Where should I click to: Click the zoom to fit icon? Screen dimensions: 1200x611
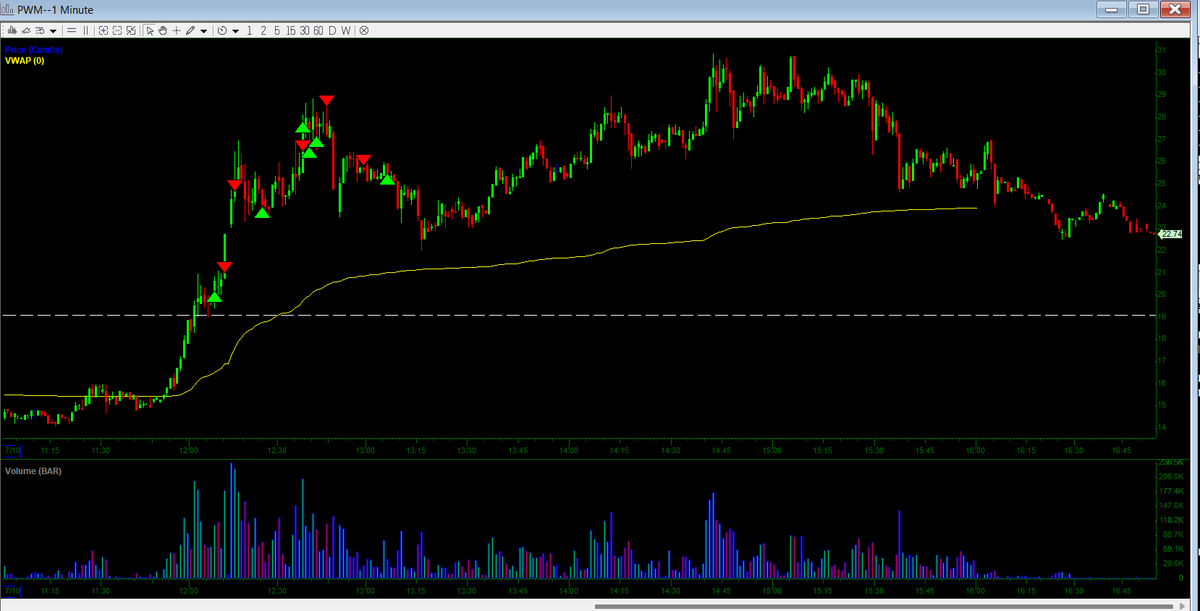(131, 30)
